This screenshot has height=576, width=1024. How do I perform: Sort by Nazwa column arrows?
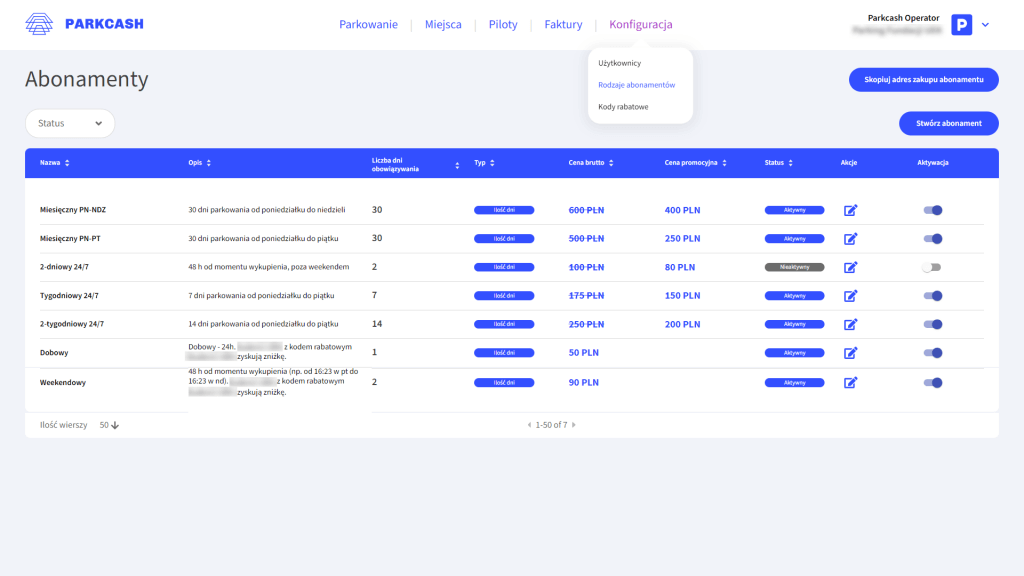pyautogui.click(x=67, y=163)
